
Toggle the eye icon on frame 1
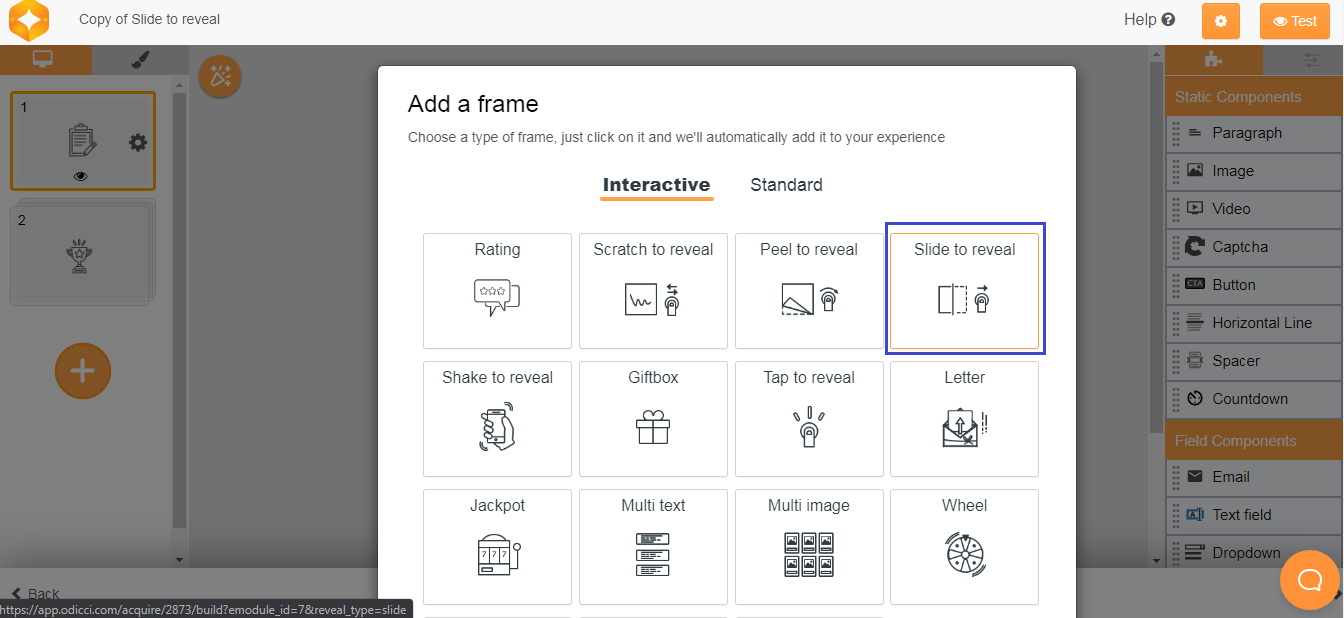point(81,176)
